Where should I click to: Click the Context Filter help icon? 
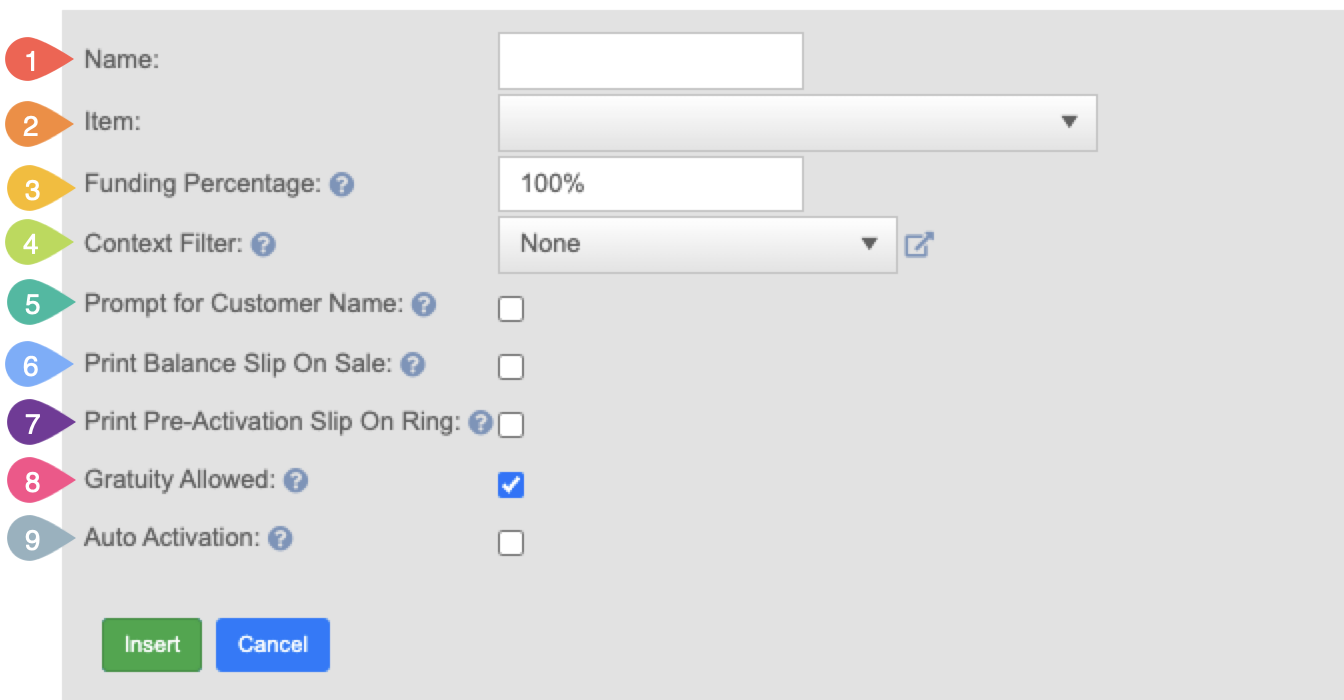[264, 244]
